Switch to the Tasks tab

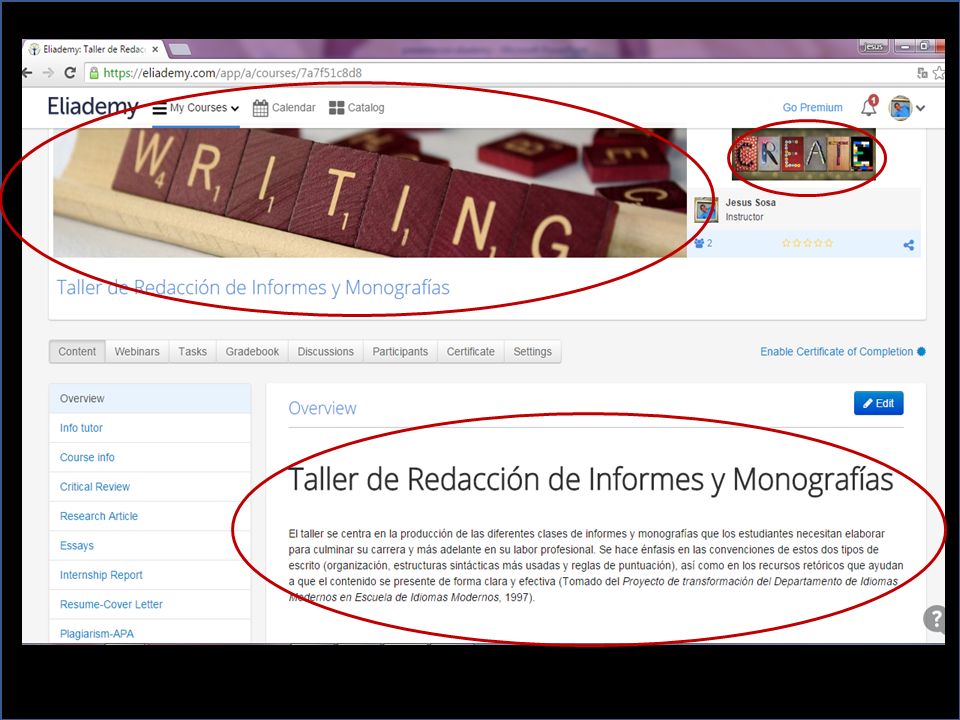click(x=192, y=351)
